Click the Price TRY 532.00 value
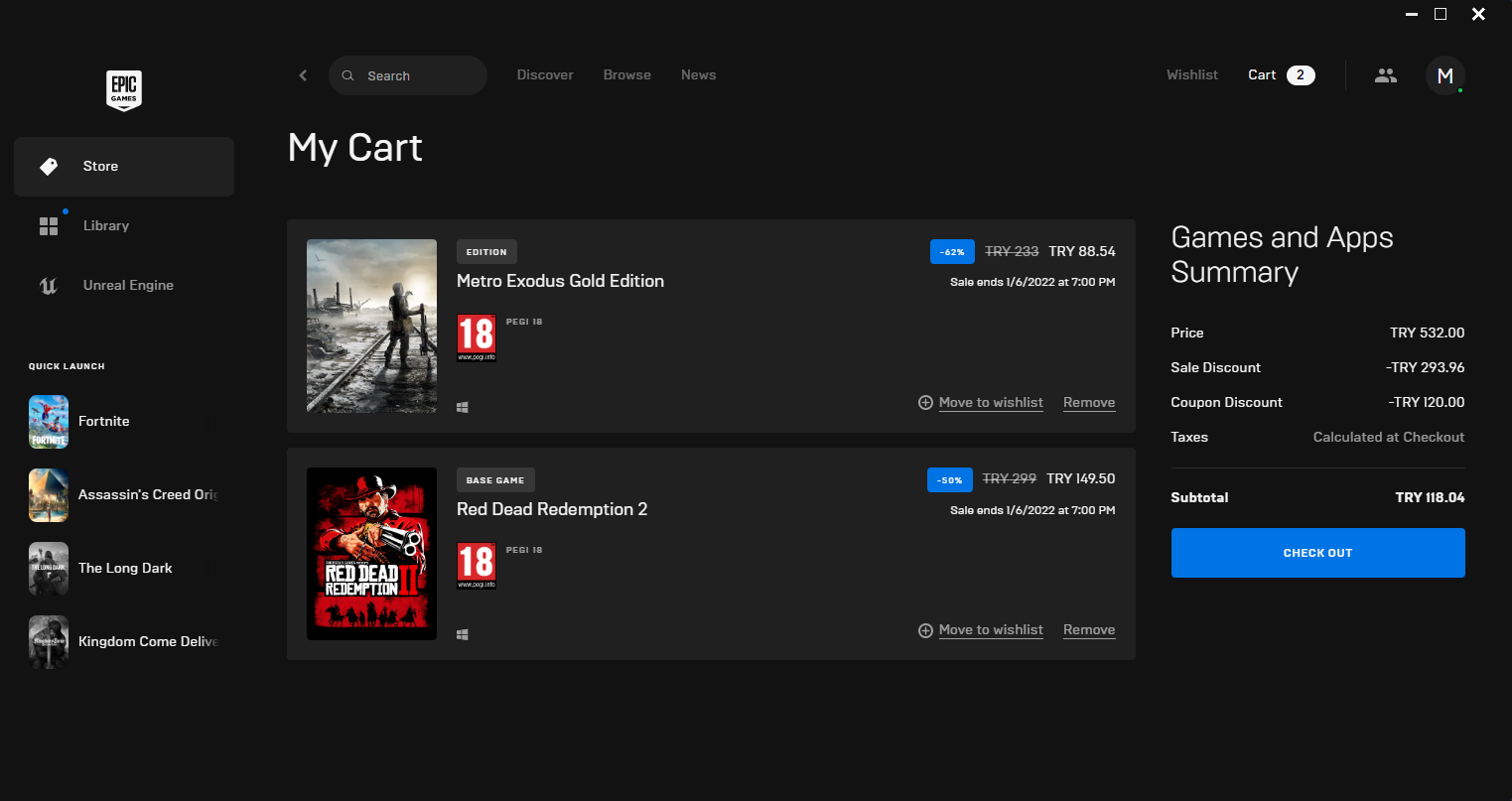 (1428, 333)
